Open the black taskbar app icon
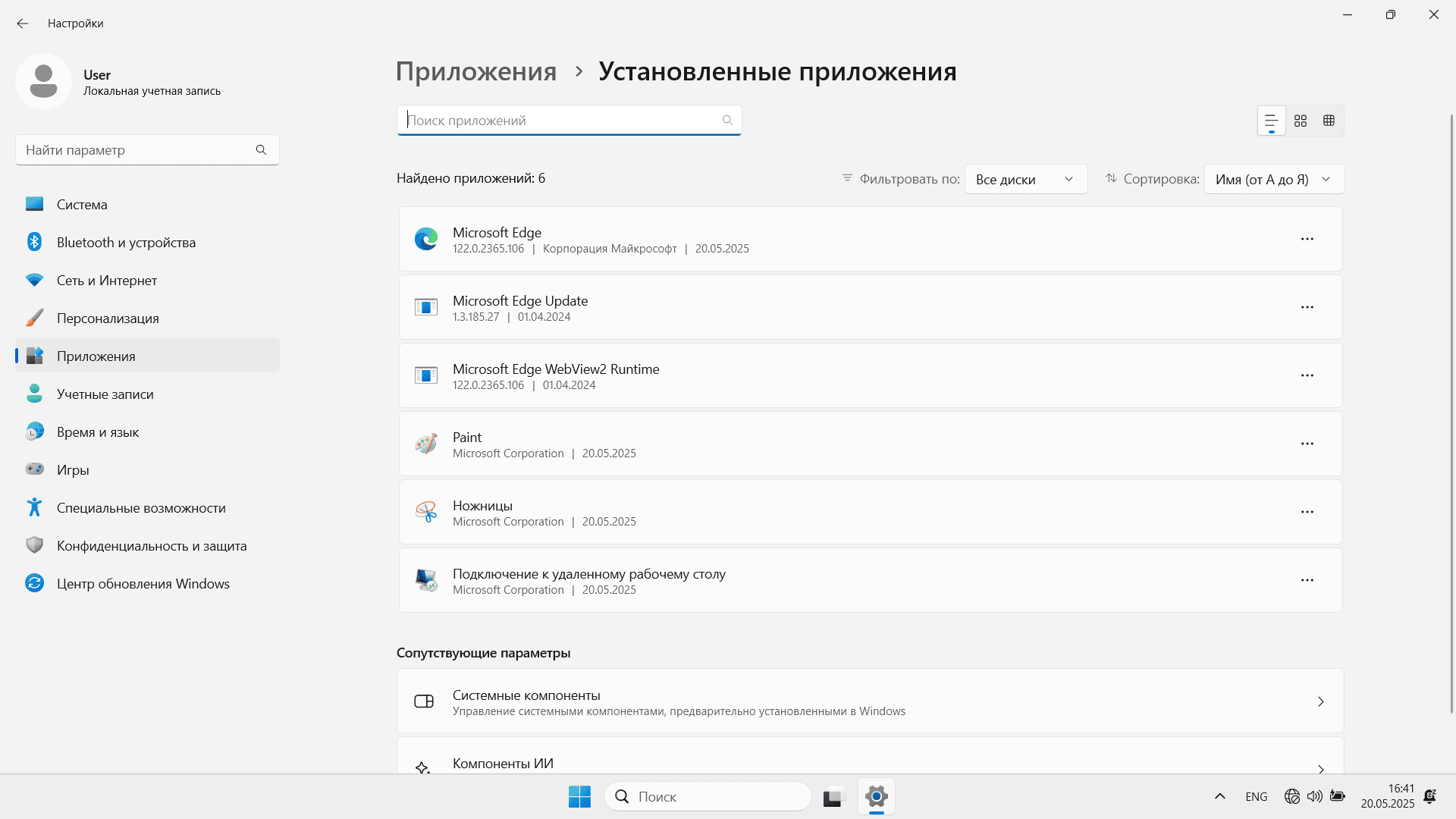Viewport: 1456px width, 819px height. [833, 796]
